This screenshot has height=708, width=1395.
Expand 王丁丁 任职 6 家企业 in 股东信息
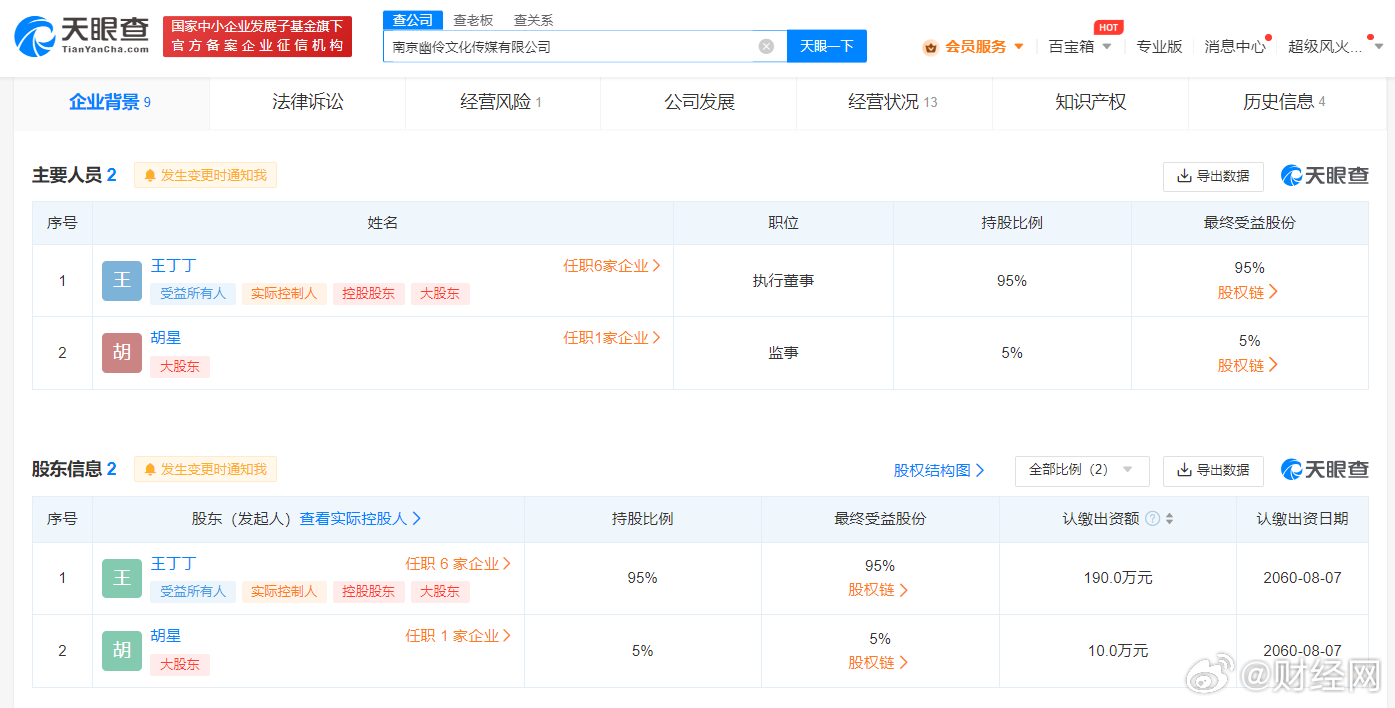(458, 564)
